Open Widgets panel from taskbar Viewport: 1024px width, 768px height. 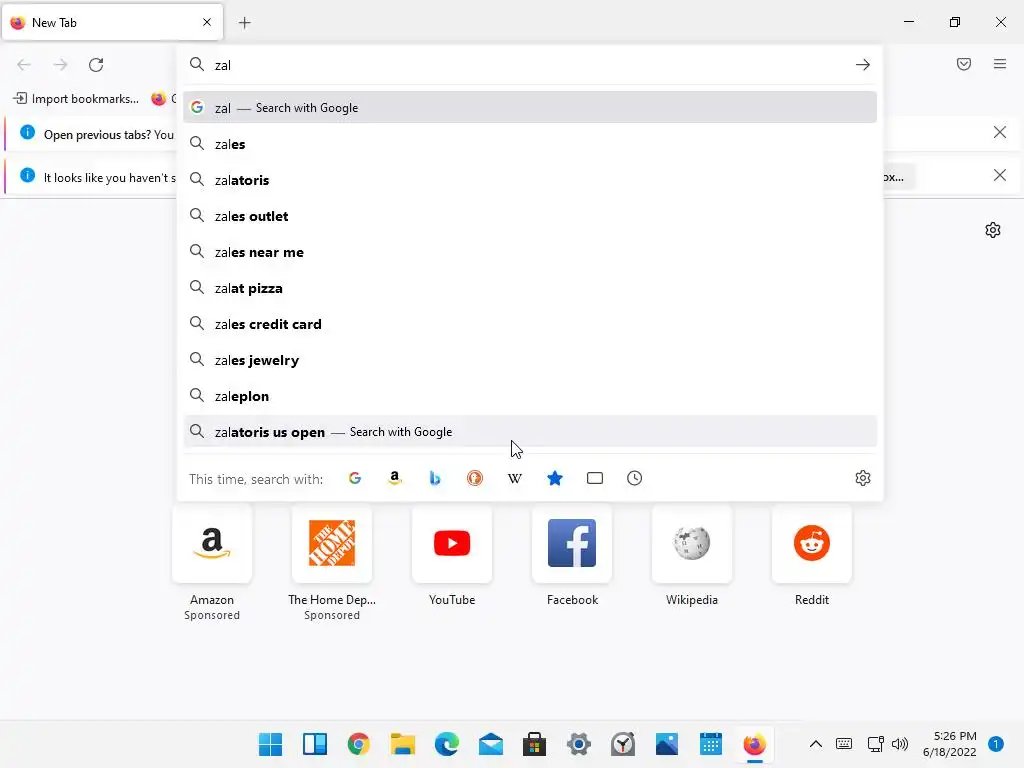[315, 744]
